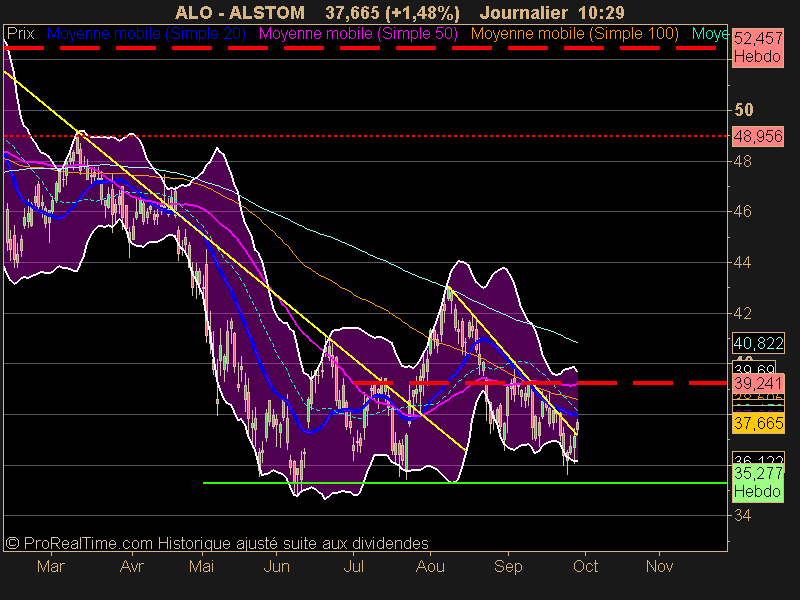
Task: Click the 39,241 red level label
Action: [758, 384]
